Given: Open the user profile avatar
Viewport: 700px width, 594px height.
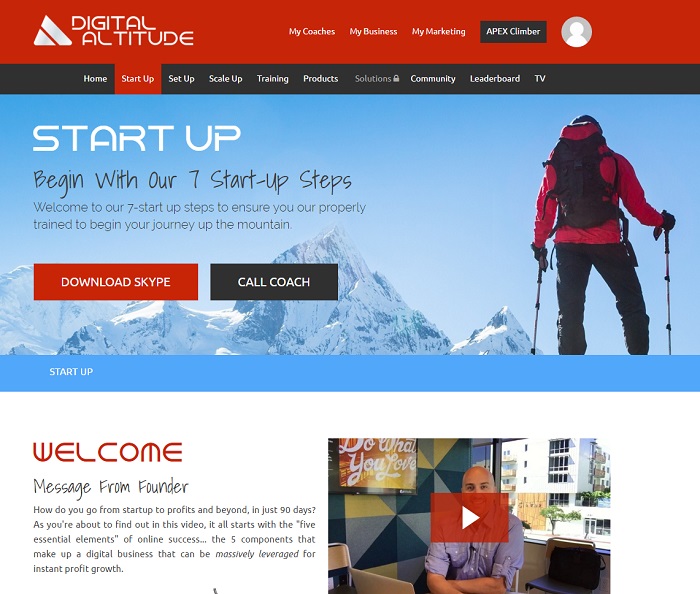Looking at the screenshot, I should (576, 32).
